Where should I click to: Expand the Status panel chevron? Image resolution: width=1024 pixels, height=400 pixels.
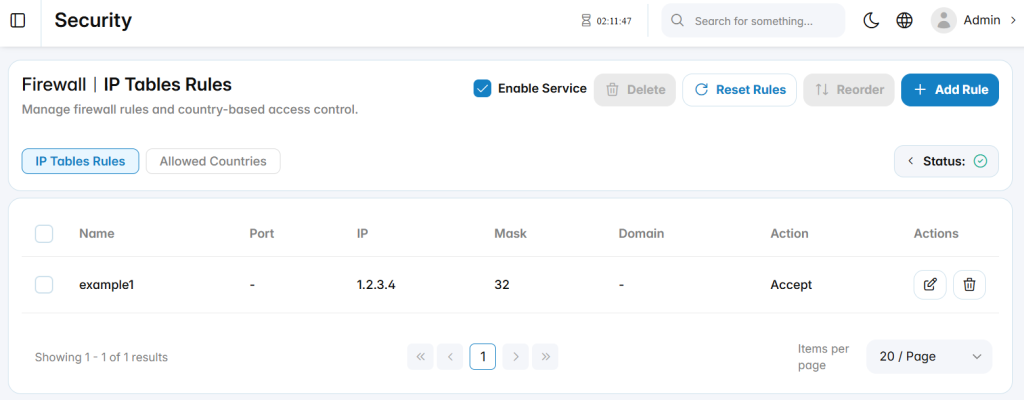(910, 161)
